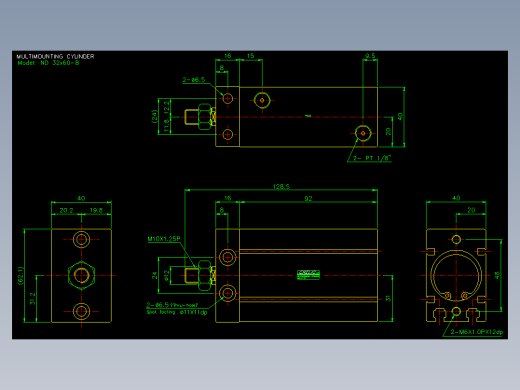Click the 2-ø6.5 callout in the top view

point(194,80)
